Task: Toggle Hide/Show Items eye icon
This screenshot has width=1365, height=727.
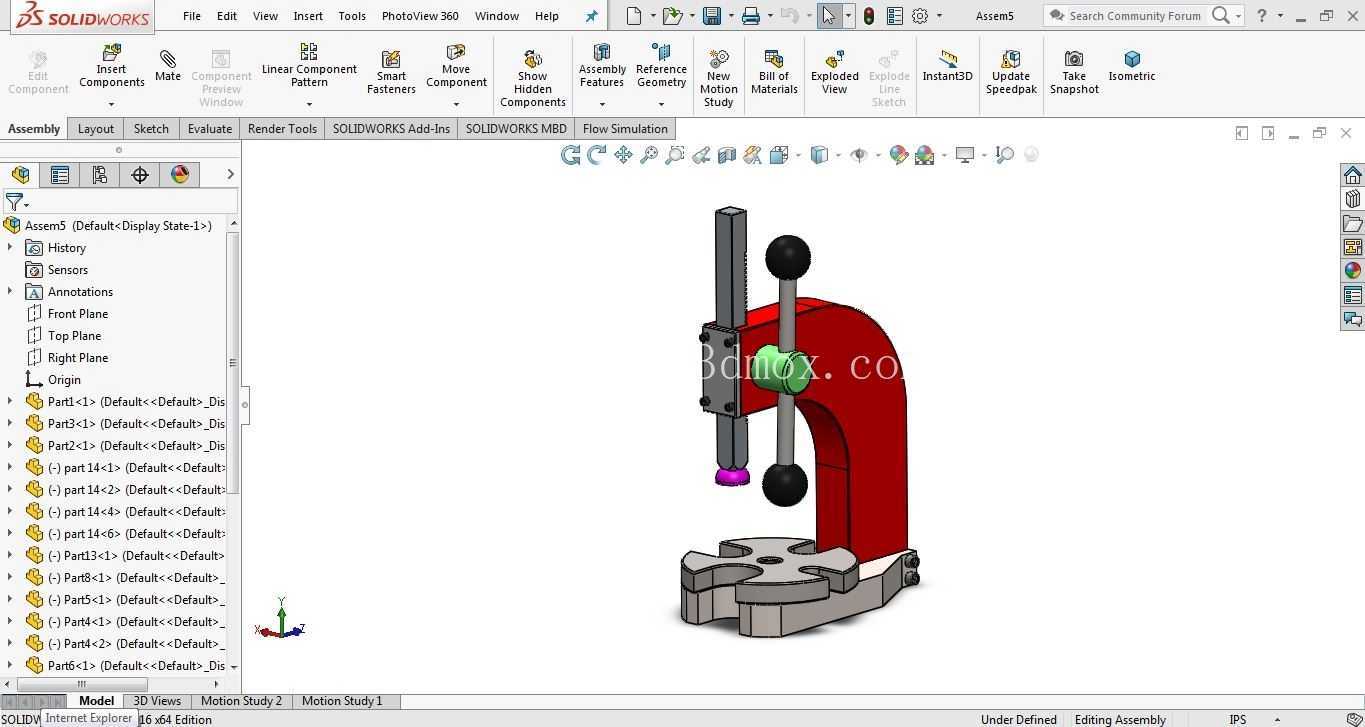Action: (858, 155)
